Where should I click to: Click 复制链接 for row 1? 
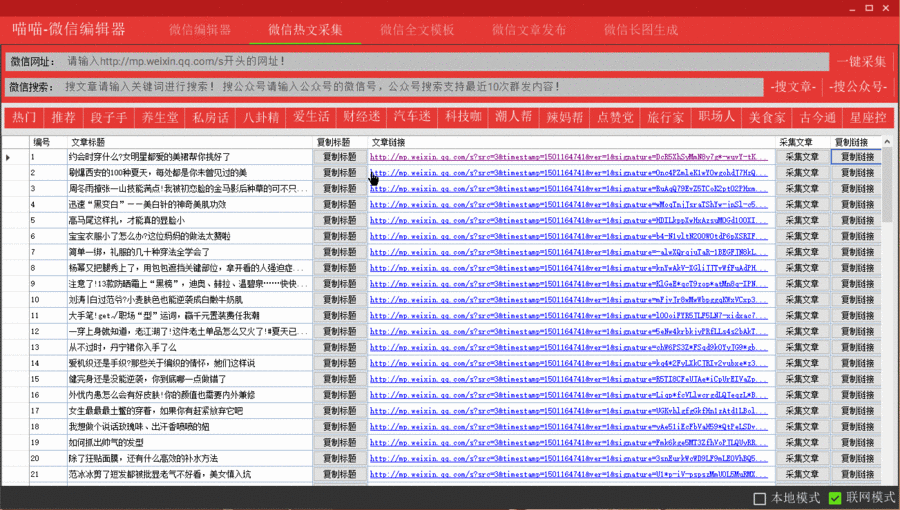tap(857, 157)
